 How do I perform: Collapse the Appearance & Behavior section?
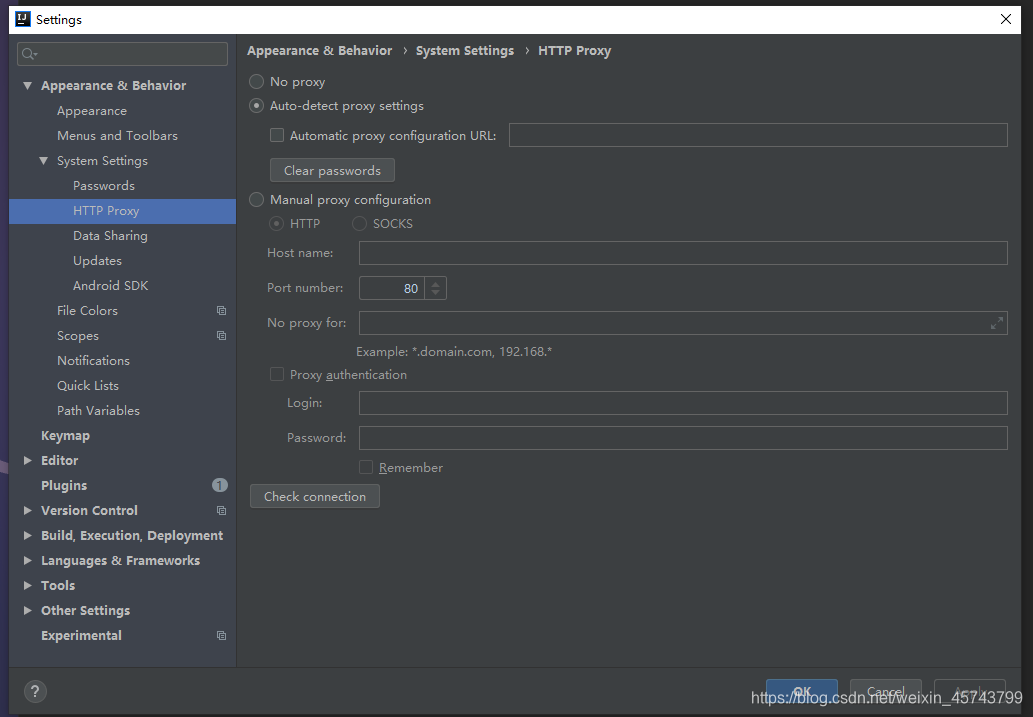click(28, 86)
